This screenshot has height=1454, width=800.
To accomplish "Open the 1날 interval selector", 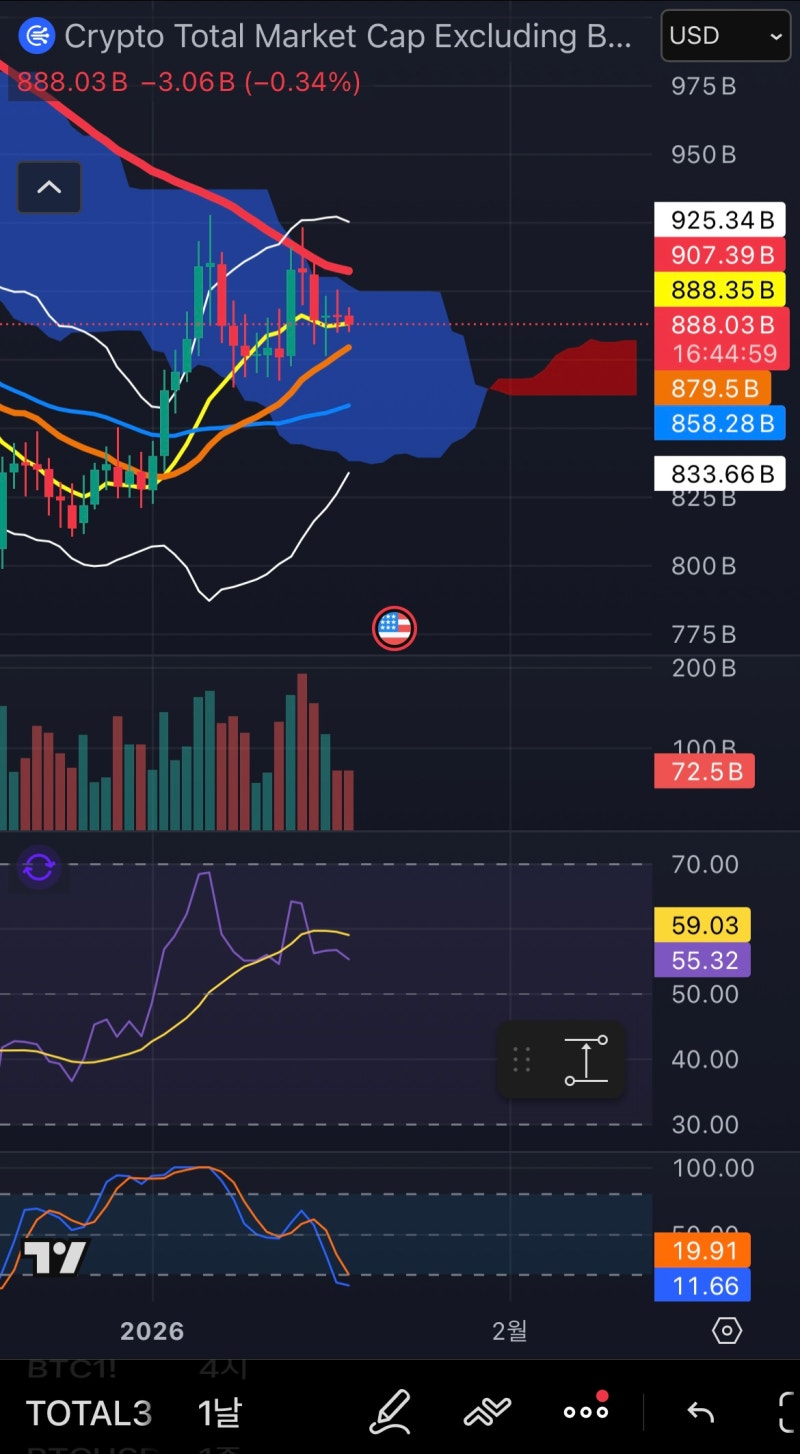I will [x=220, y=1412].
